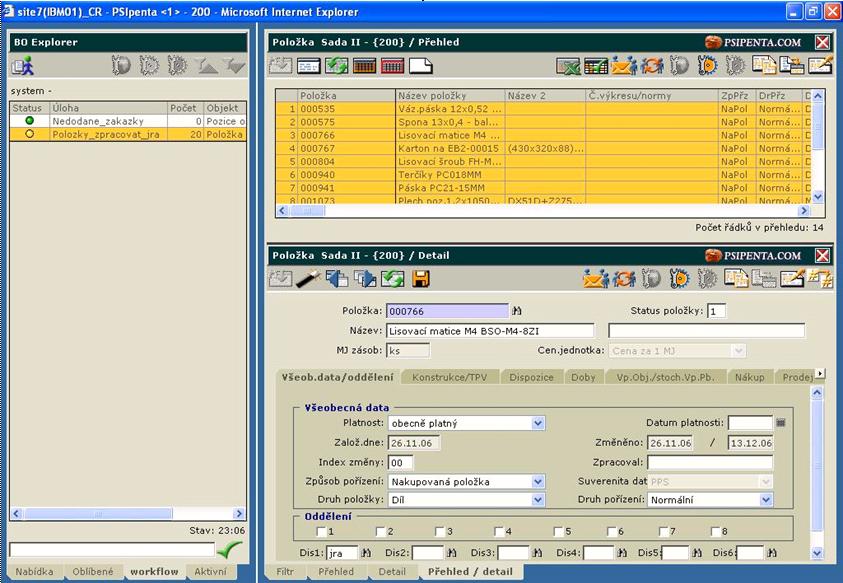Click the blue left arrow previous record icon
Viewport: 843px width, 583px height.
337,279
